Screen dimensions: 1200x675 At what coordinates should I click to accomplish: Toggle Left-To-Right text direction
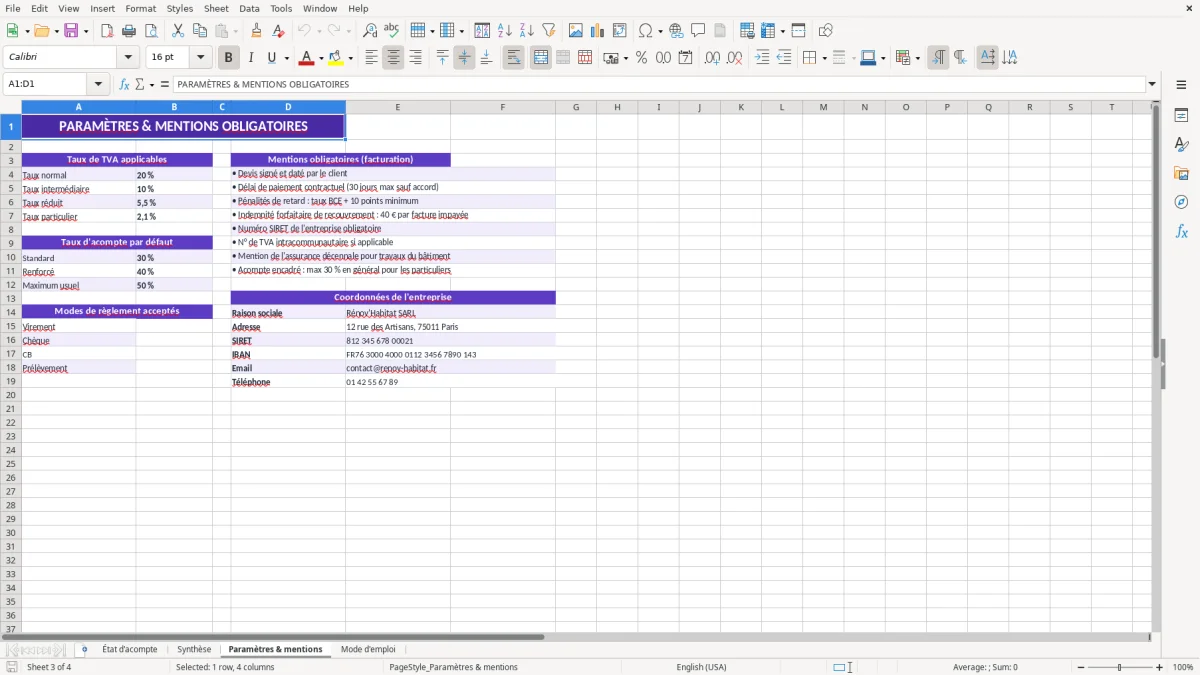[x=938, y=58]
